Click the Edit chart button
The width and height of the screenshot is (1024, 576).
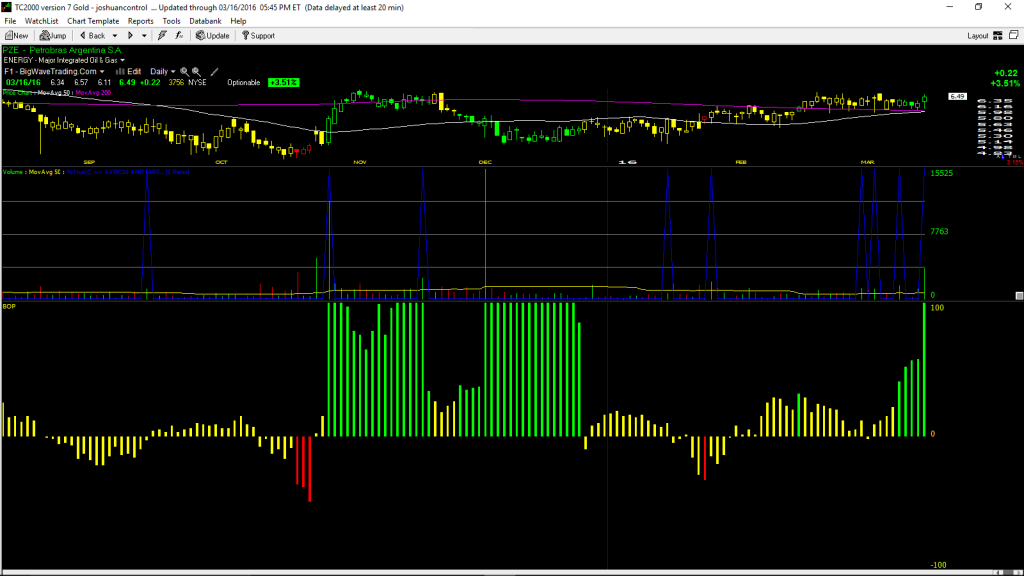pyautogui.click(x=129, y=72)
